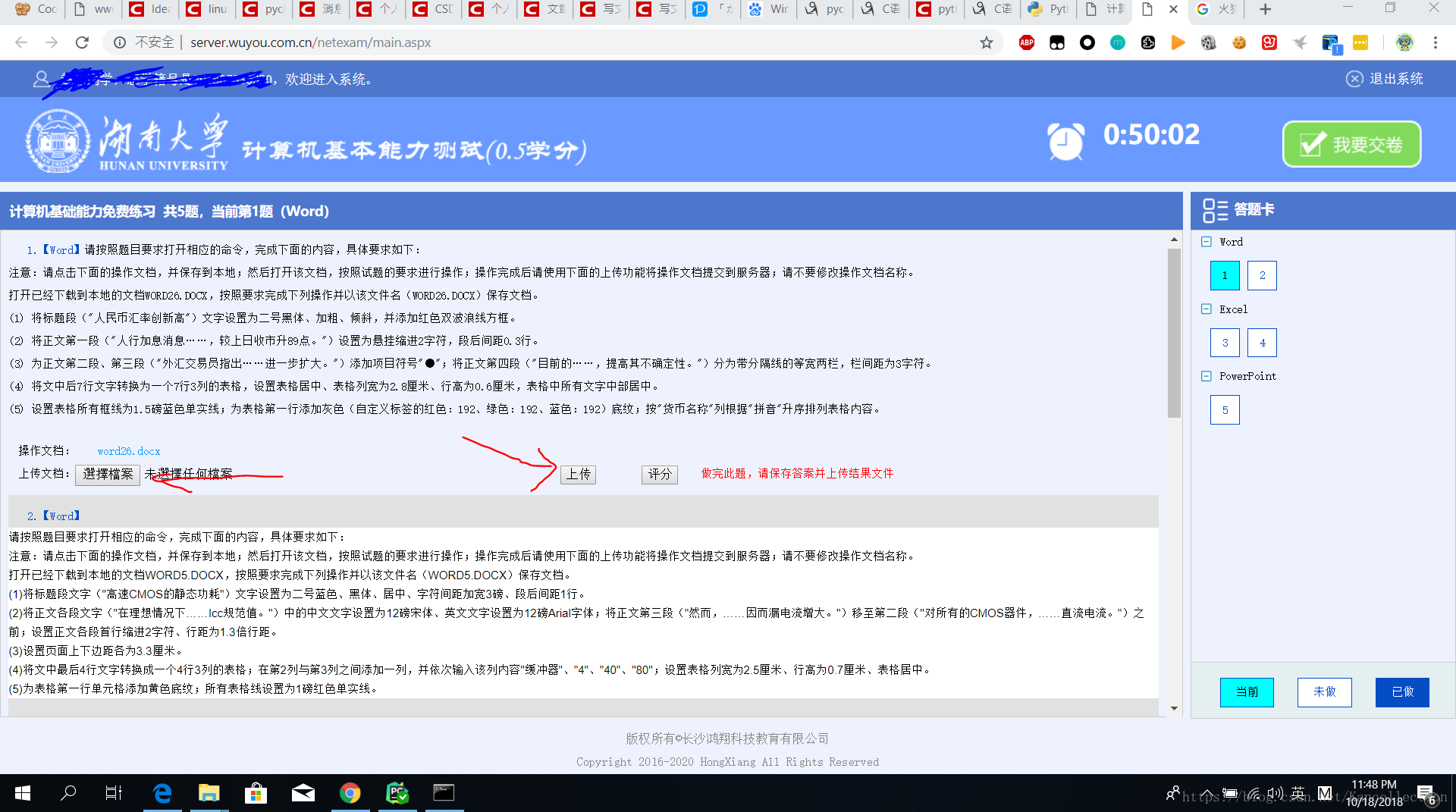Download the word26.docx document

(129, 451)
